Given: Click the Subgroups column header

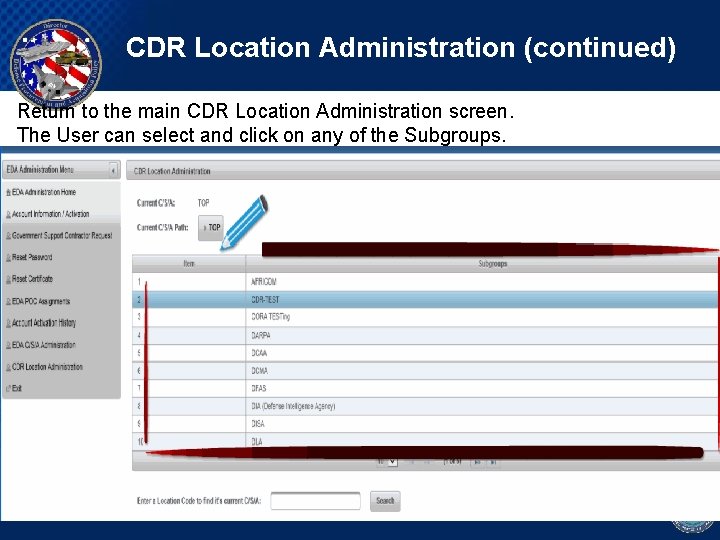Looking at the screenshot, I should tap(483, 264).
